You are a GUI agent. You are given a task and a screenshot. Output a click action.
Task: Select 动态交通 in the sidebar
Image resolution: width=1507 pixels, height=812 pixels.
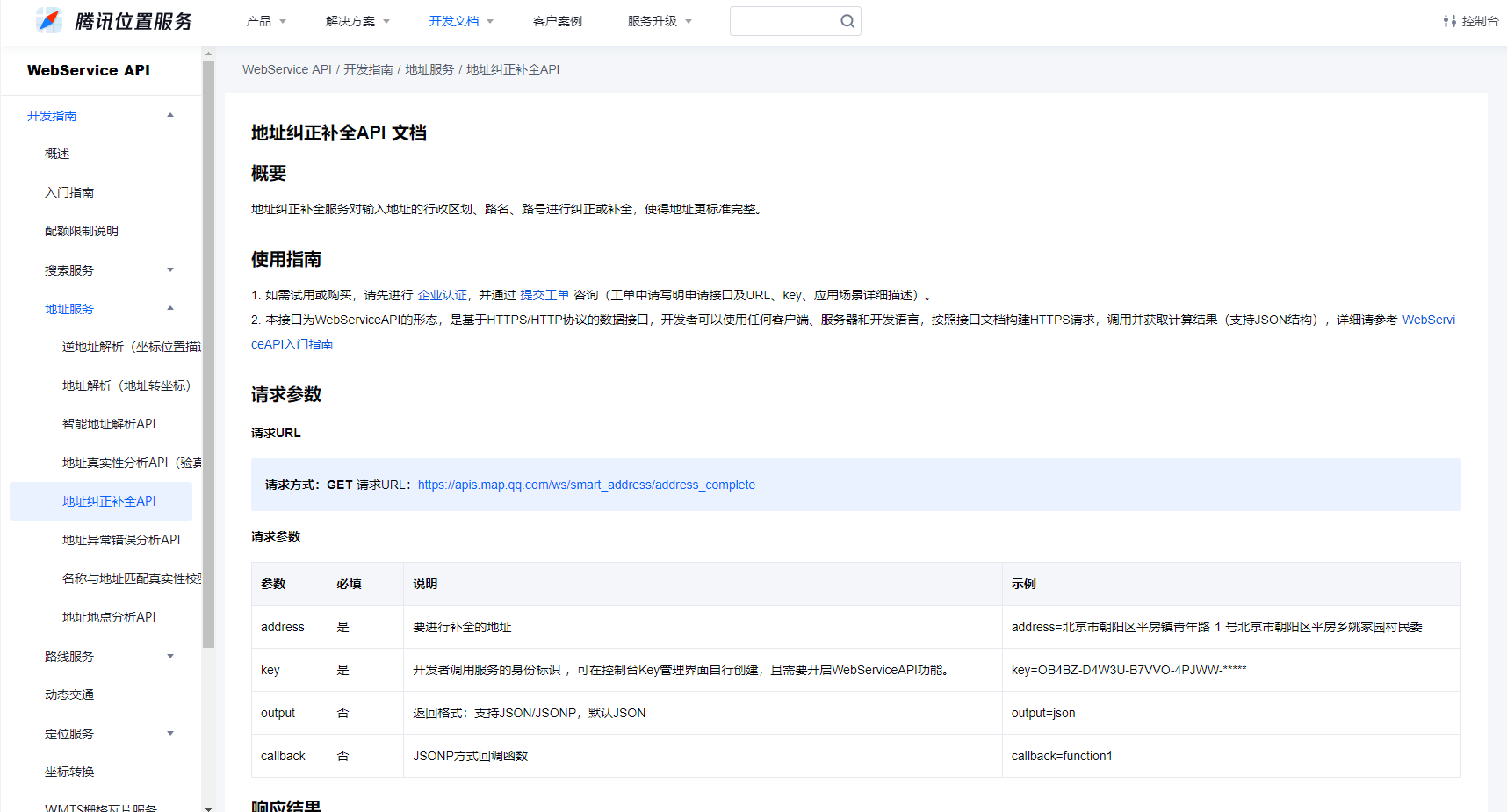click(68, 693)
